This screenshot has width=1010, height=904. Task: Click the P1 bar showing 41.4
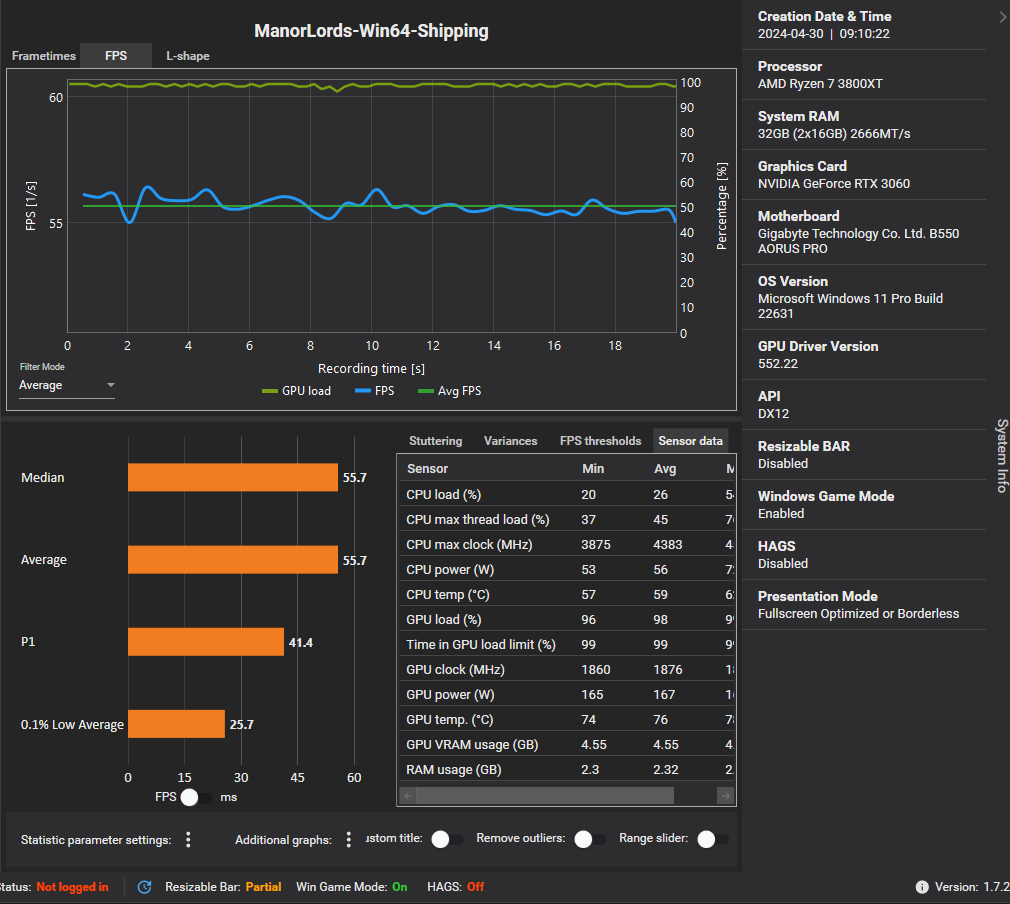205,642
